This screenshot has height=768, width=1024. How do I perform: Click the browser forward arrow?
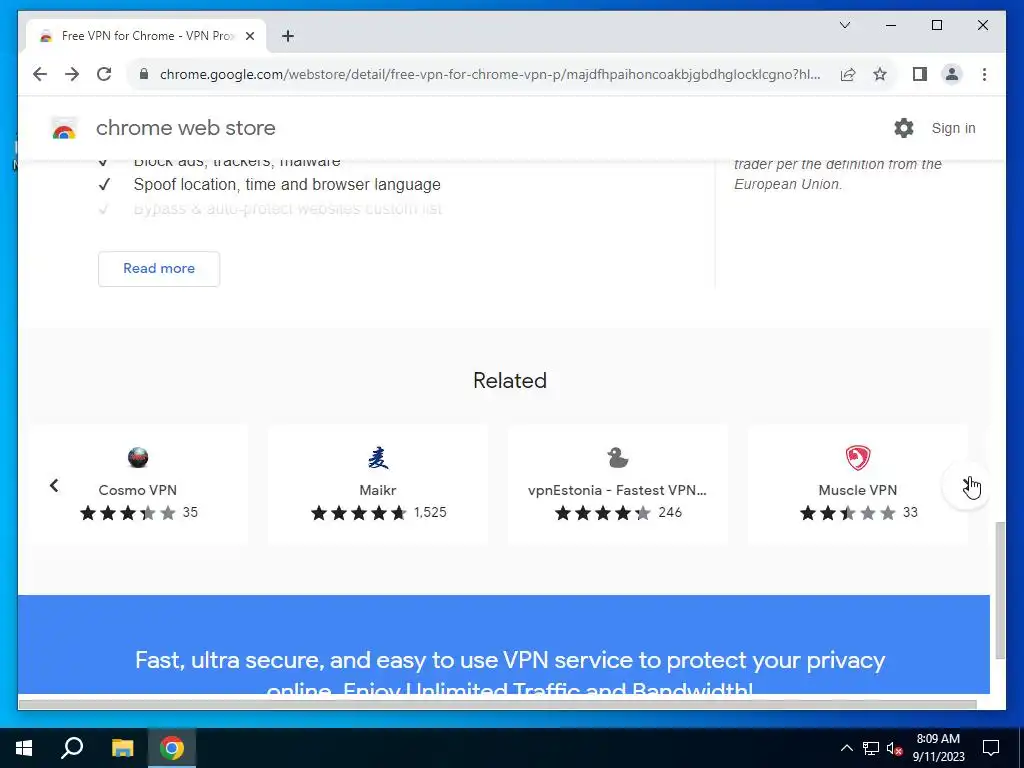coord(72,74)
